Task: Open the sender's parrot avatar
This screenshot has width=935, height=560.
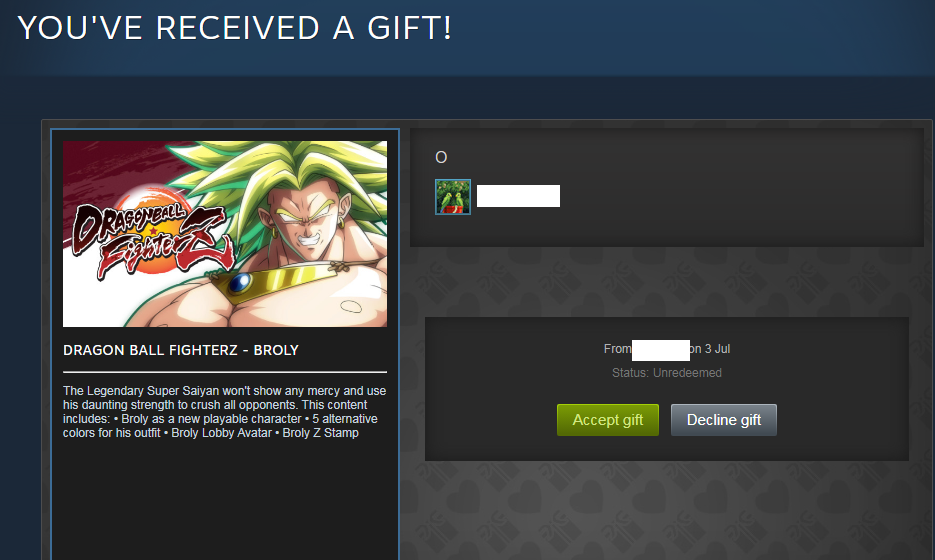Action: [x=453, y=197]
